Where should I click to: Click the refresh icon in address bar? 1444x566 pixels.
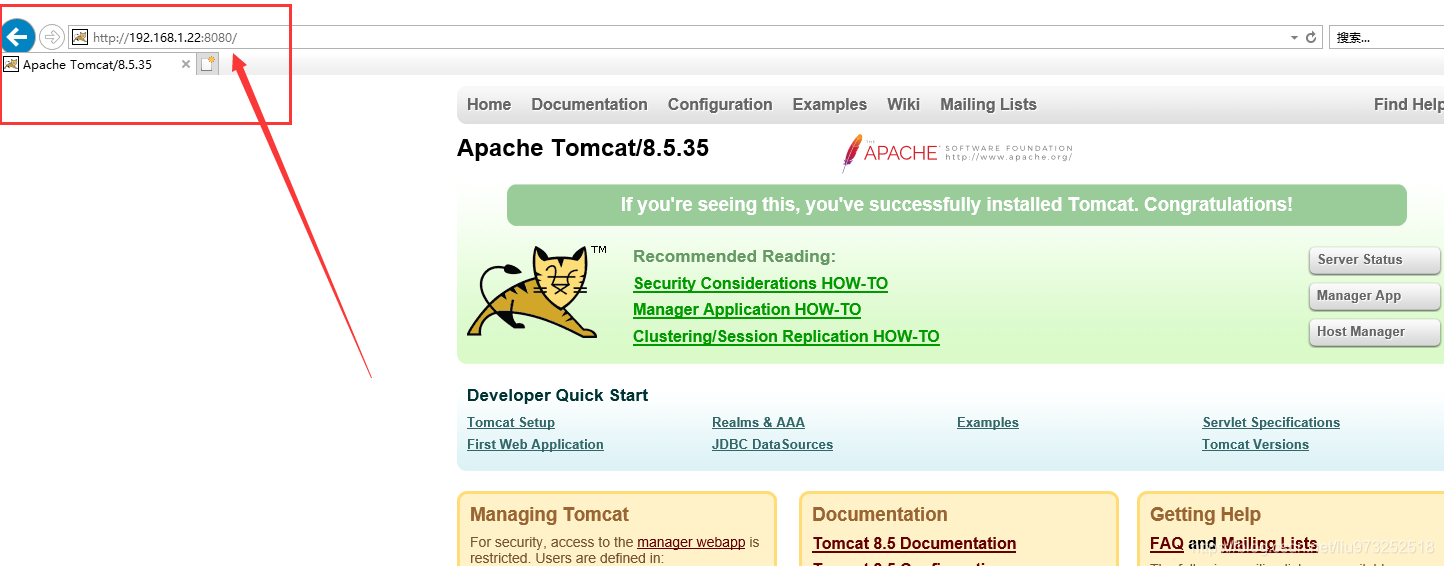tap(1311, 37)
